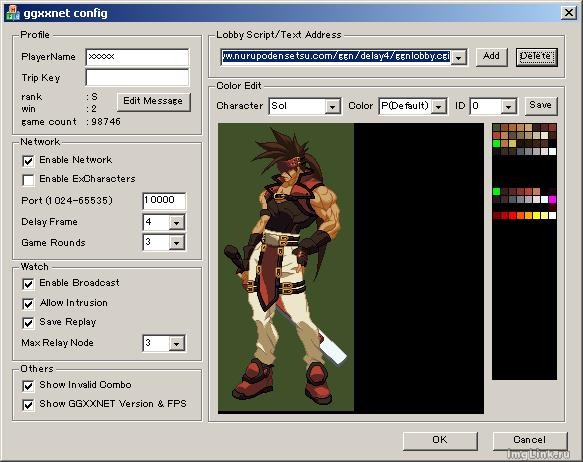Click the ggxxnet app icon in title bar
583x462 pixels.
(13, 13)
